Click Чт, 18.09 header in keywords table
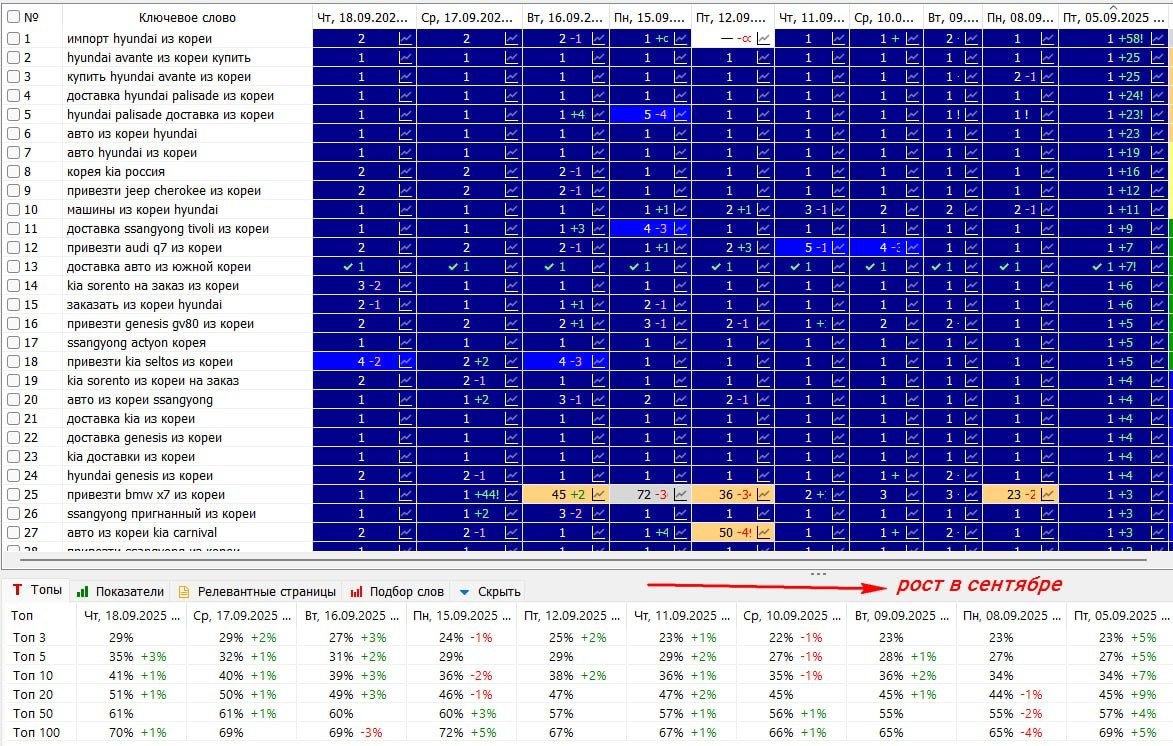The image size is (1173, 746). click(x=364, y=17)
